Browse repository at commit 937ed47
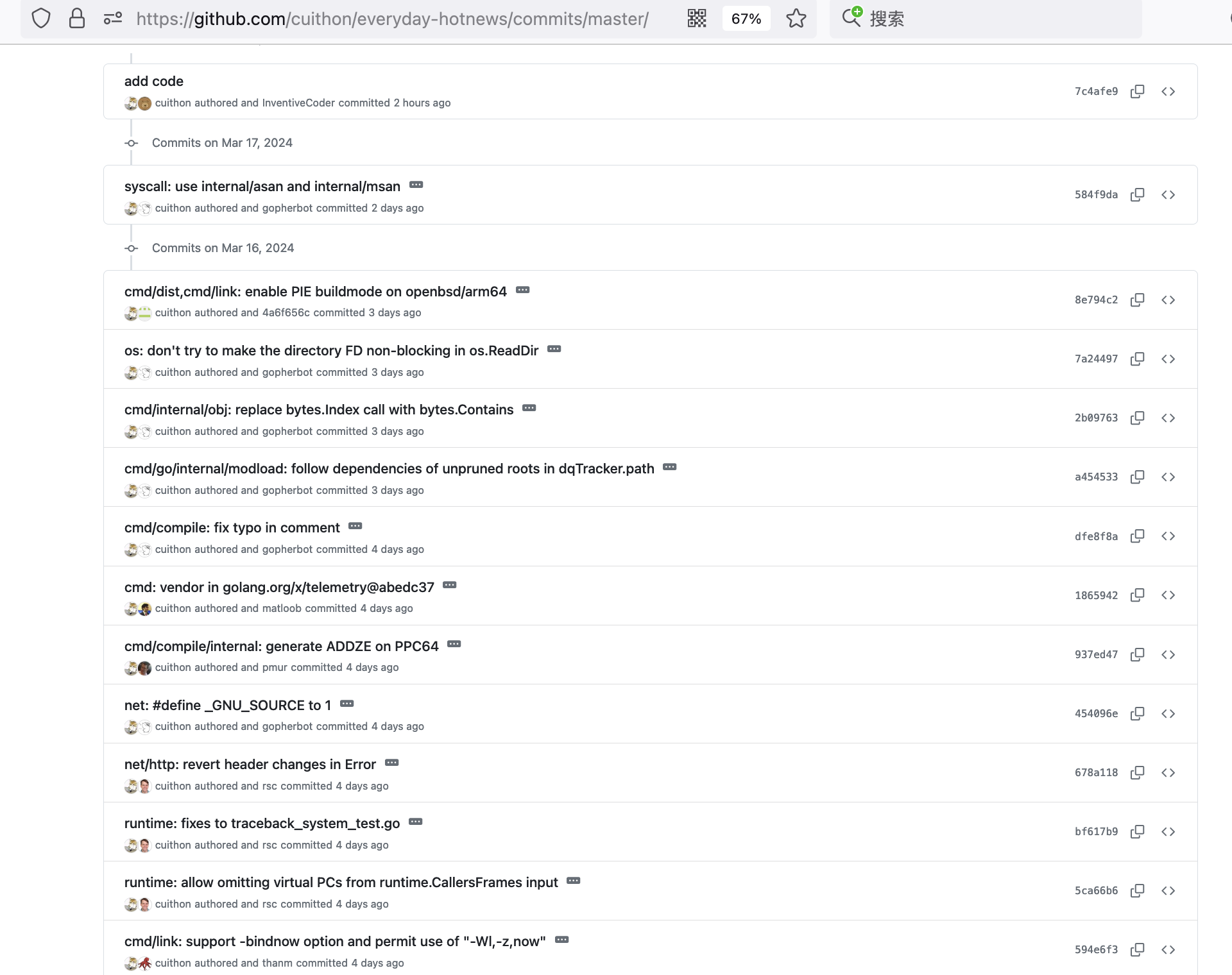This screenshot has height=975, width=1232. [x=1168, y=655]
